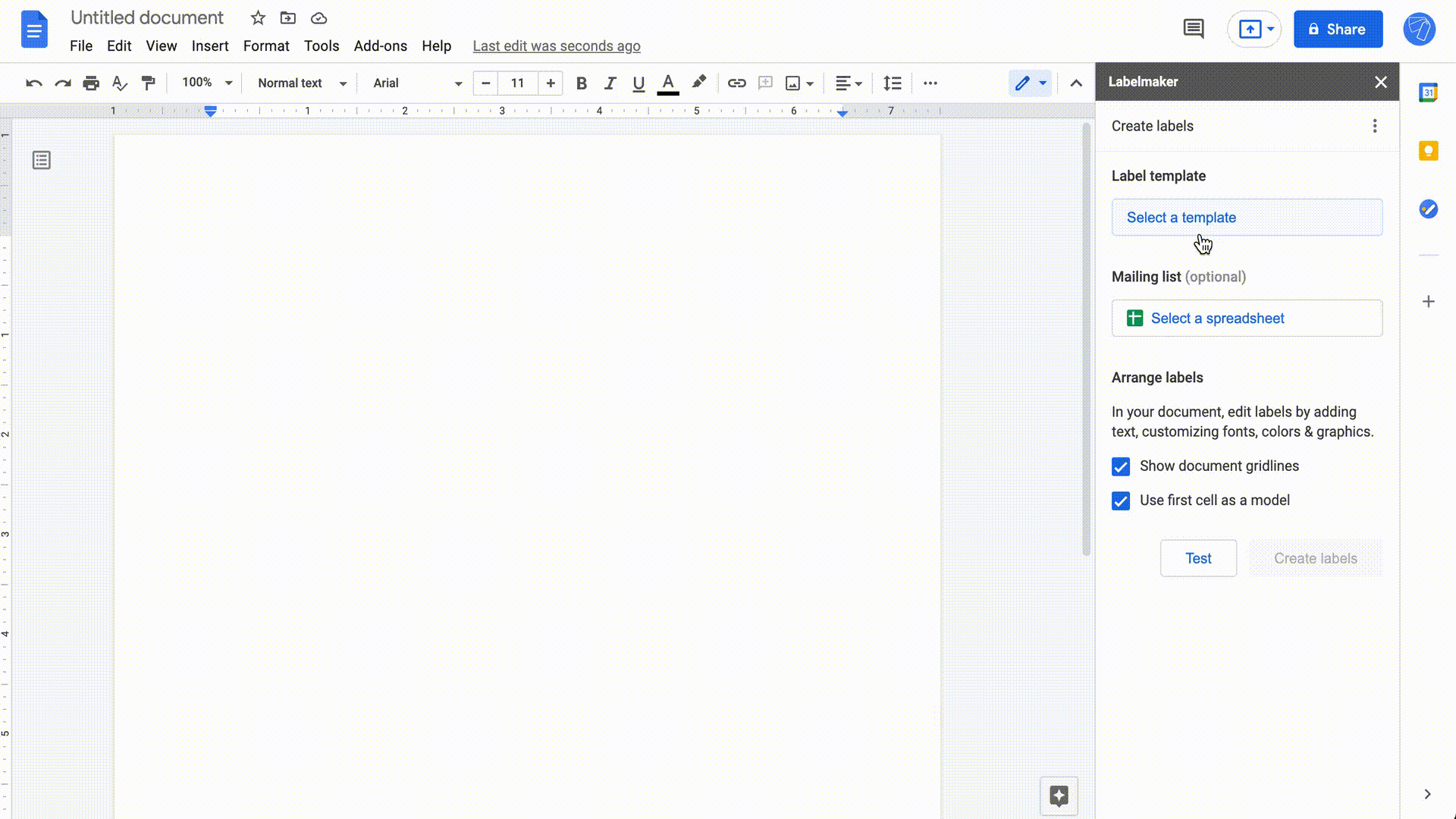Select the Insert link icon
The height and width of the screenshot is (819, 1456).
(x=736, y=82)
